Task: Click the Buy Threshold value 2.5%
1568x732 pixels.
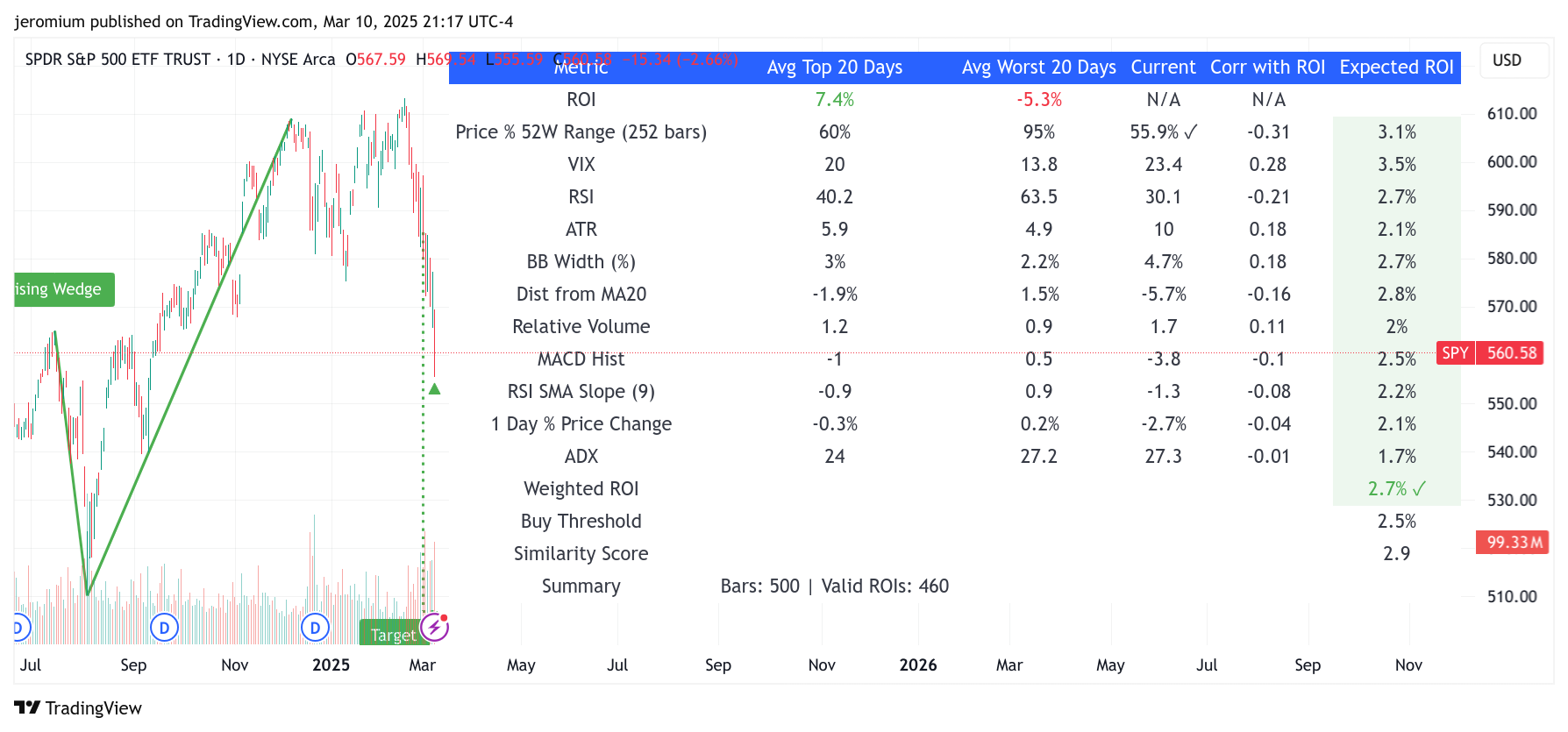Action: point(1397,522)
